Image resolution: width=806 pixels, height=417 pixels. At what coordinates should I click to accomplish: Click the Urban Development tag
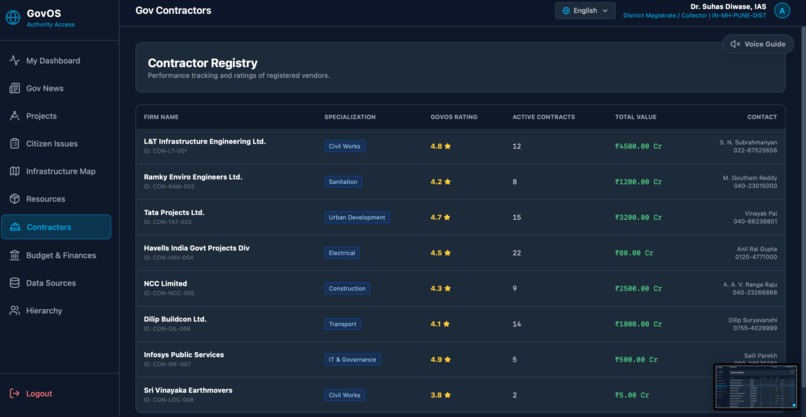coord(357,217)
